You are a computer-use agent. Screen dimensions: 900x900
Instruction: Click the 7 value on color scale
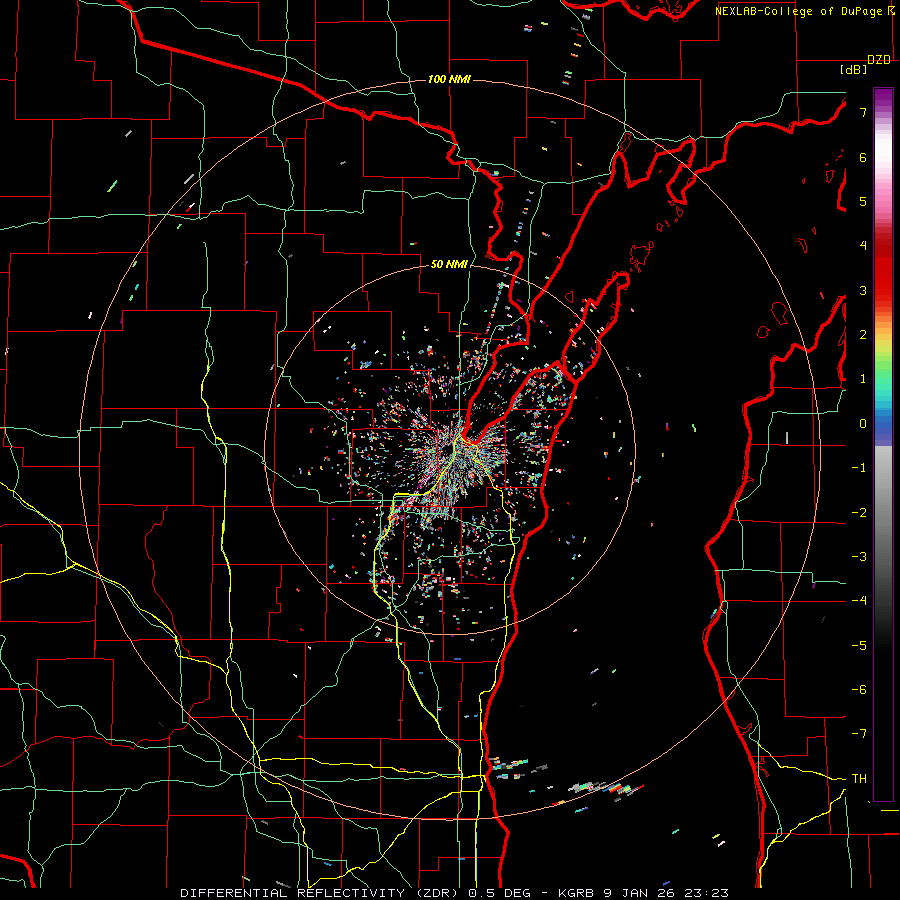point(863,112)
